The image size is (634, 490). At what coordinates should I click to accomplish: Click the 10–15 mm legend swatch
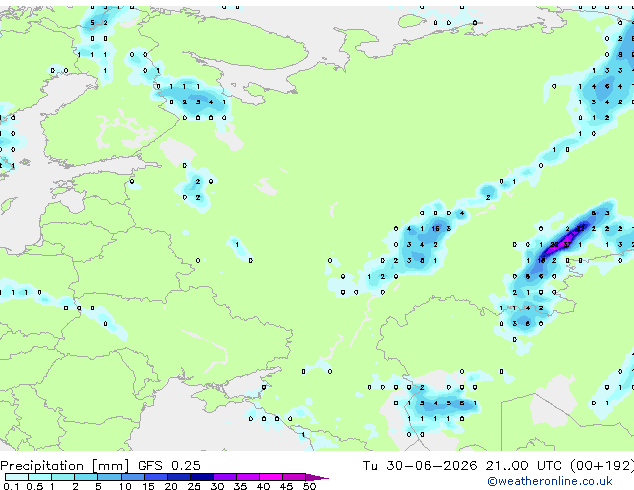[132, 477]
